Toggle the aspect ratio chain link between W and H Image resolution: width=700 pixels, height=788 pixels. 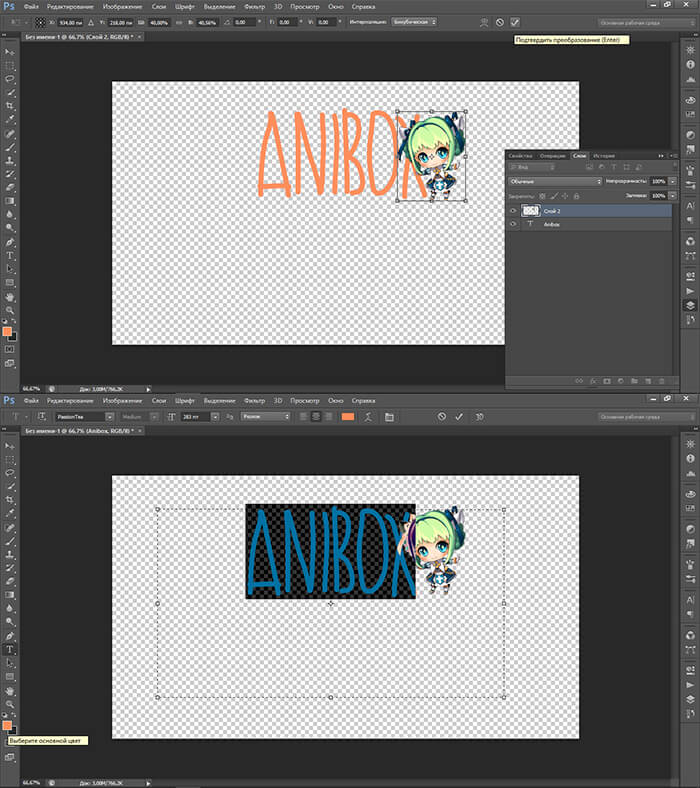(x=181, y=21)
